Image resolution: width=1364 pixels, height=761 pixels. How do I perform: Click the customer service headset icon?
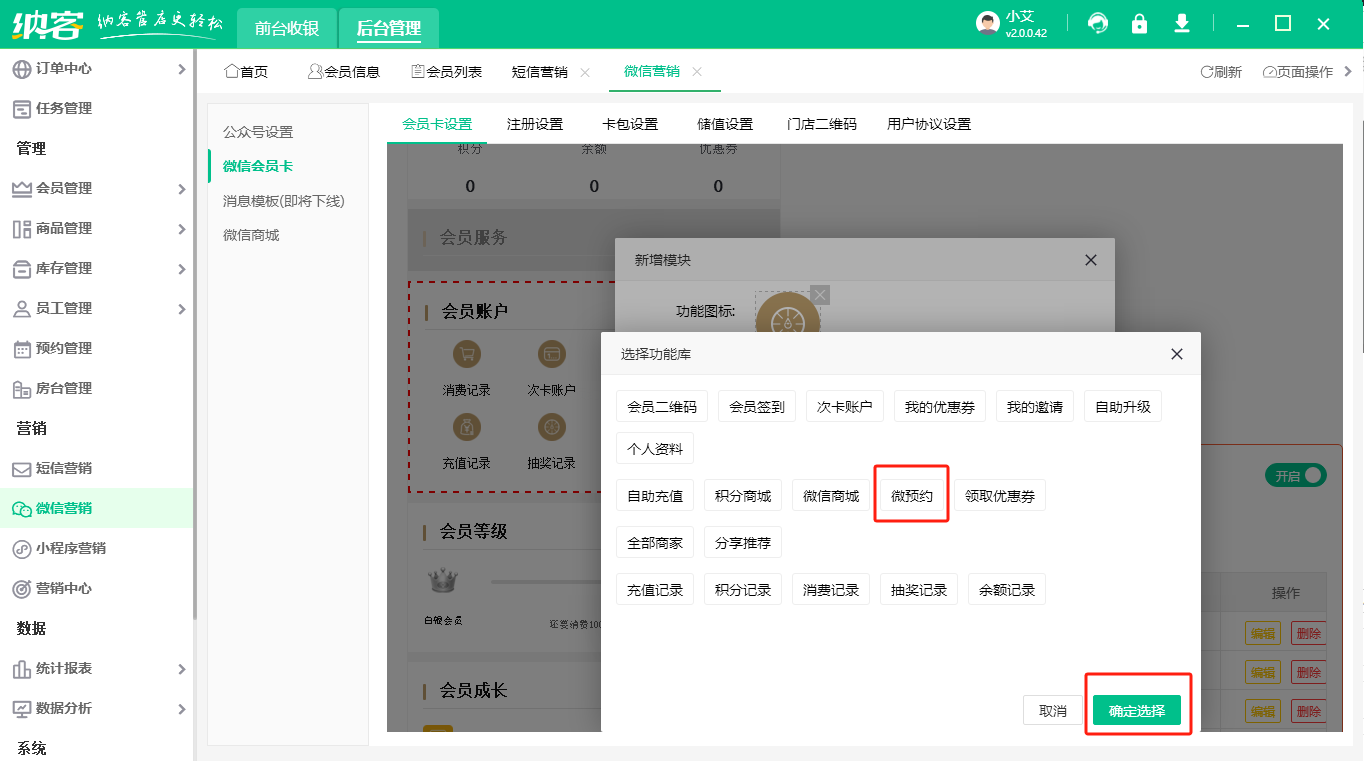pyautogui.click(x=1098, y=24)
